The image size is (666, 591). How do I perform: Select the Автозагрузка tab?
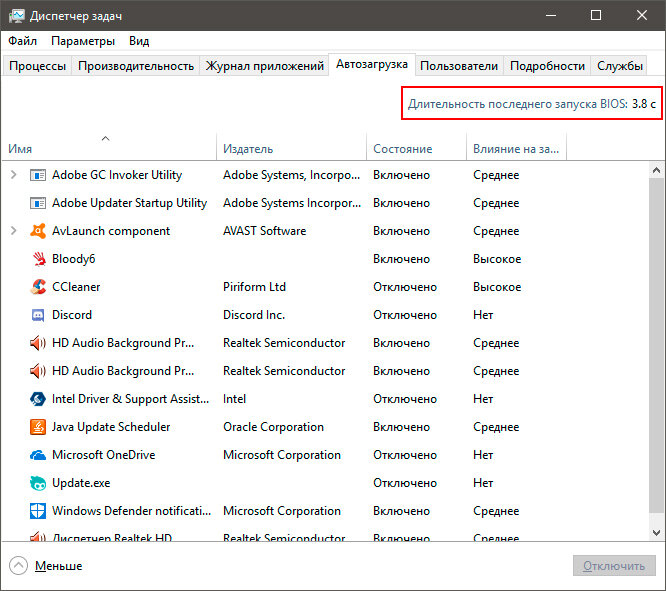point(372,64)
